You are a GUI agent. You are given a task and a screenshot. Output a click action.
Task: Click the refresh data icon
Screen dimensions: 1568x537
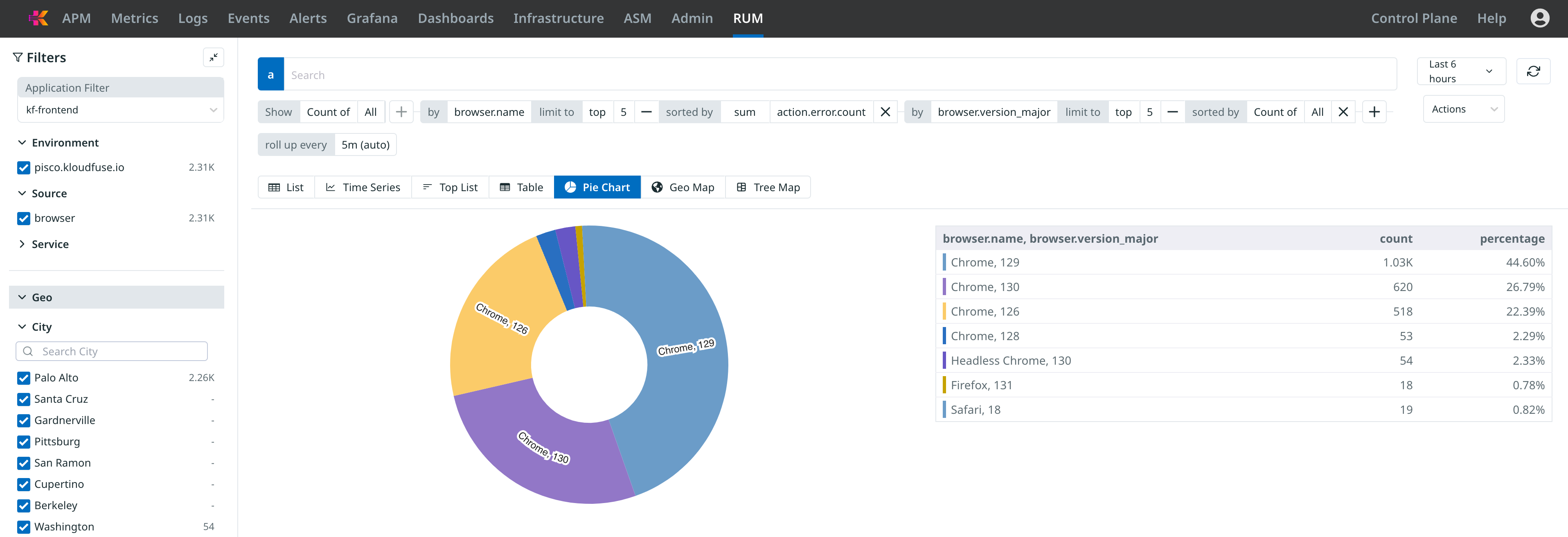point(1533,71)
